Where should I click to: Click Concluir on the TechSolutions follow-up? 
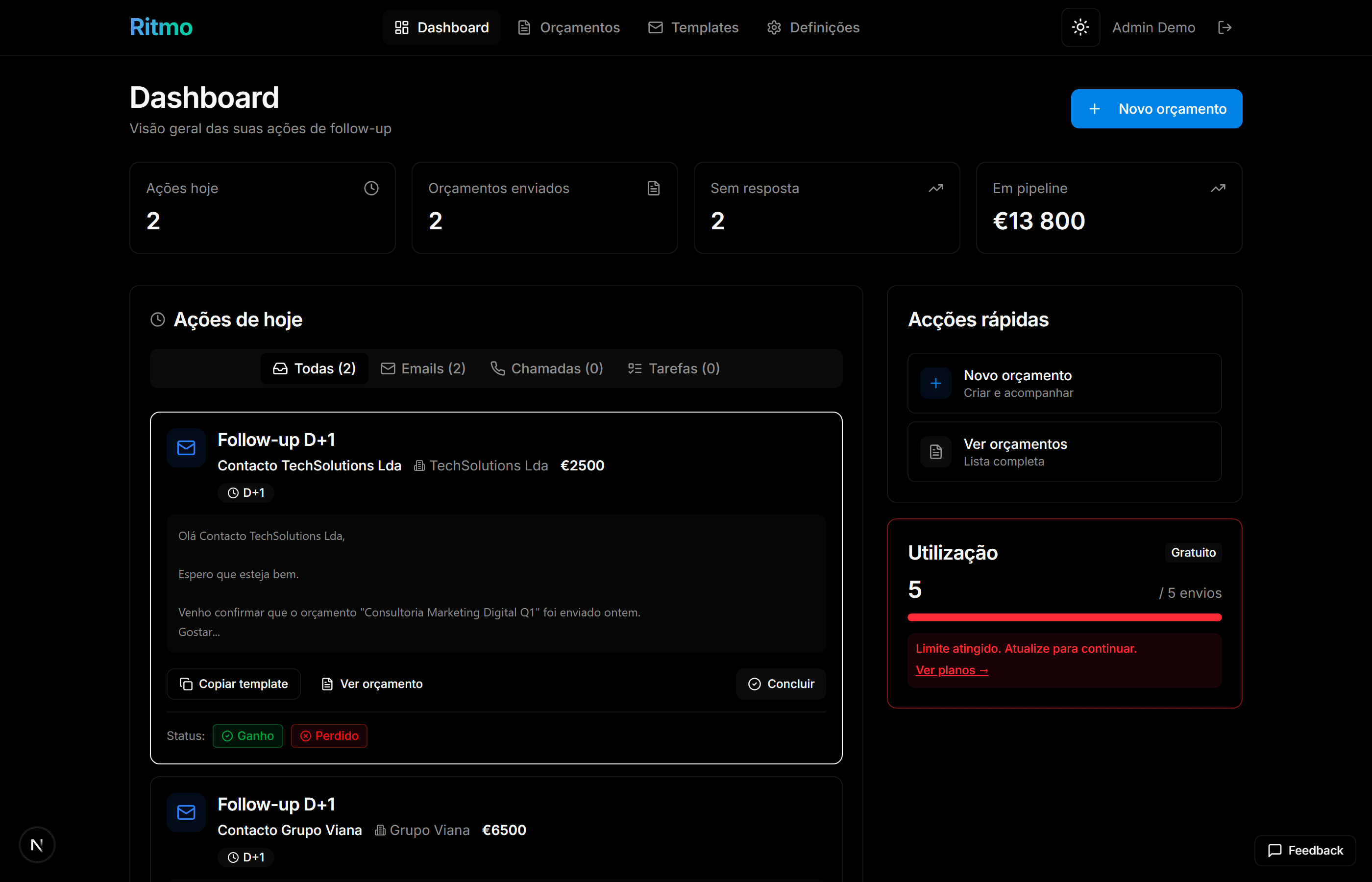[x=781, y=684]
